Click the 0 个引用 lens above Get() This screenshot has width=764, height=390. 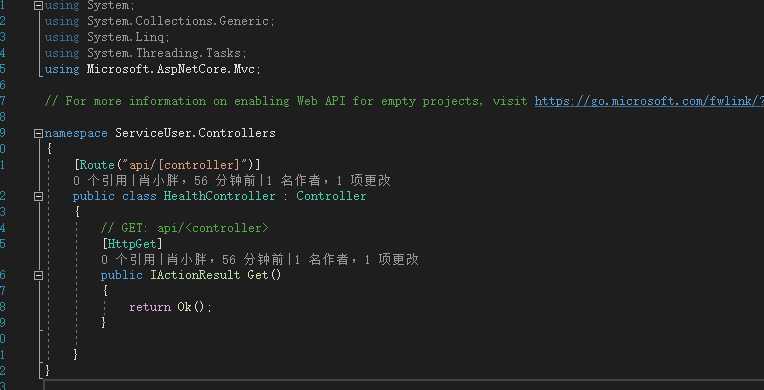coord(128,259)
